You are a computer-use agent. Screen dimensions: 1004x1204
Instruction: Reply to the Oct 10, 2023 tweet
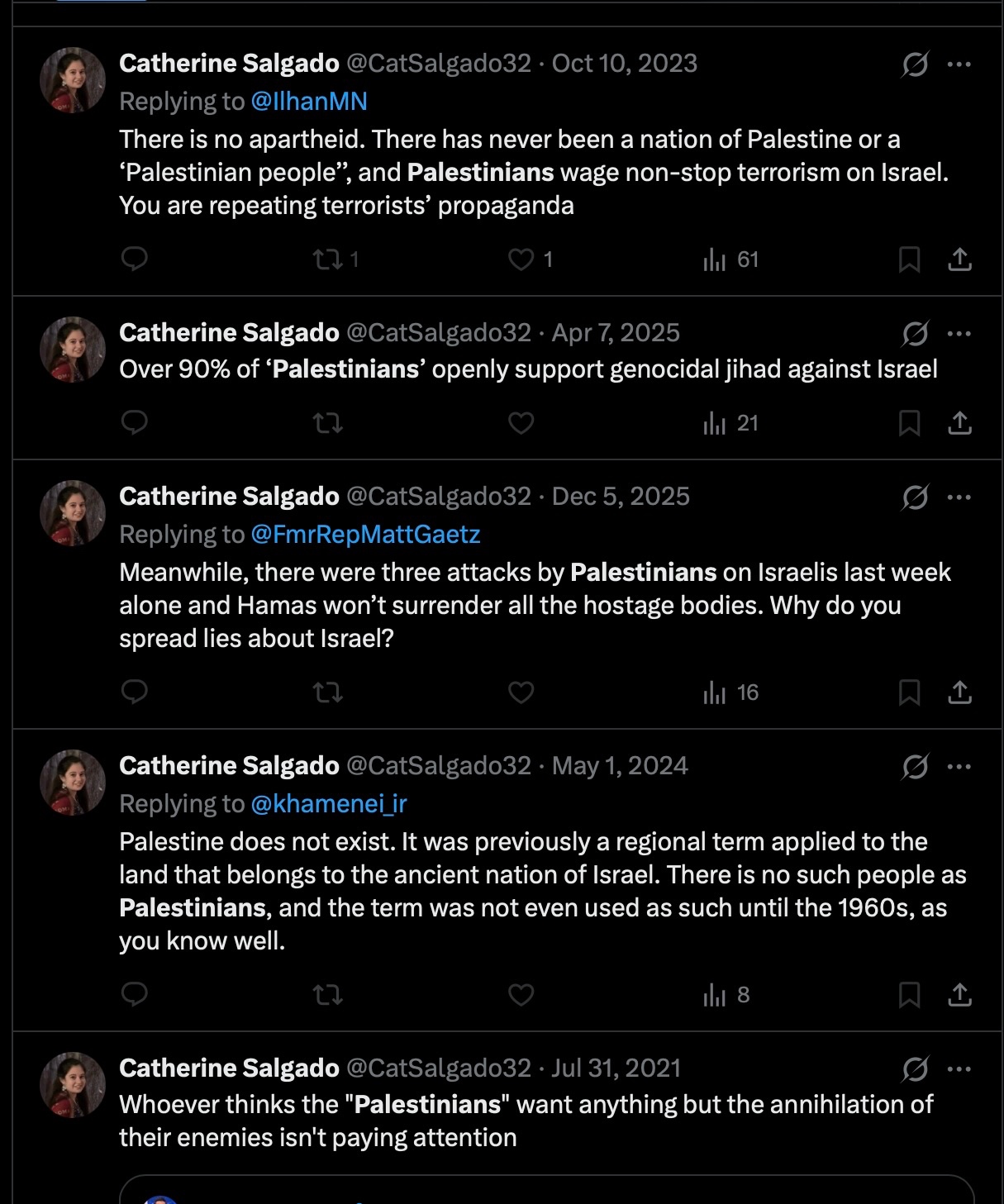(x=134, y=259)
